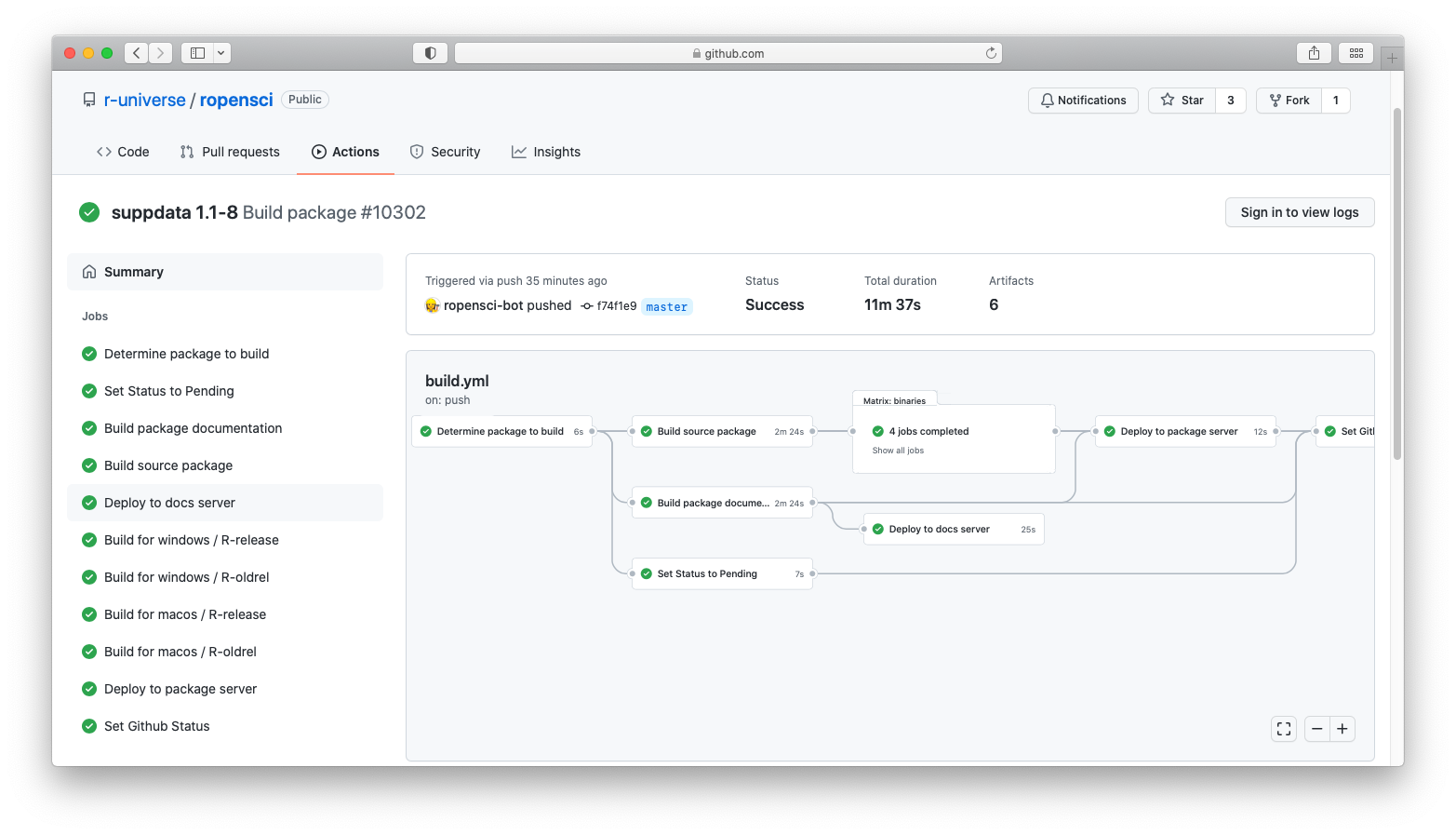Click the success check beside suppdata title
This screenshot has width=1456, height=835.
[x=89, y=212]
